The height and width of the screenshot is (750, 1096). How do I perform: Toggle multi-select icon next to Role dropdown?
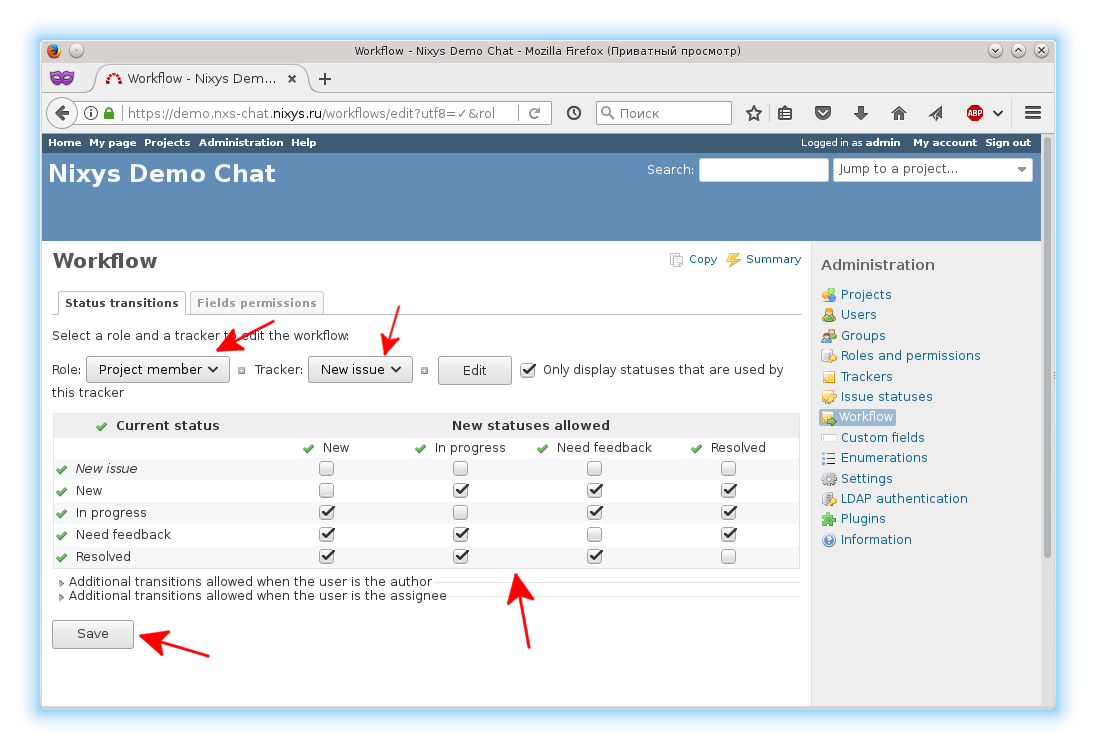pyautogui.click(x=242, y=371)
